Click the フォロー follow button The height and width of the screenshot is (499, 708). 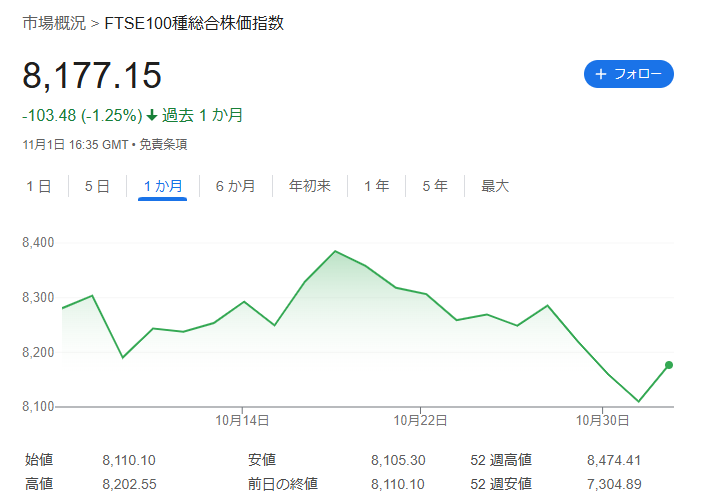click(629, 74)
